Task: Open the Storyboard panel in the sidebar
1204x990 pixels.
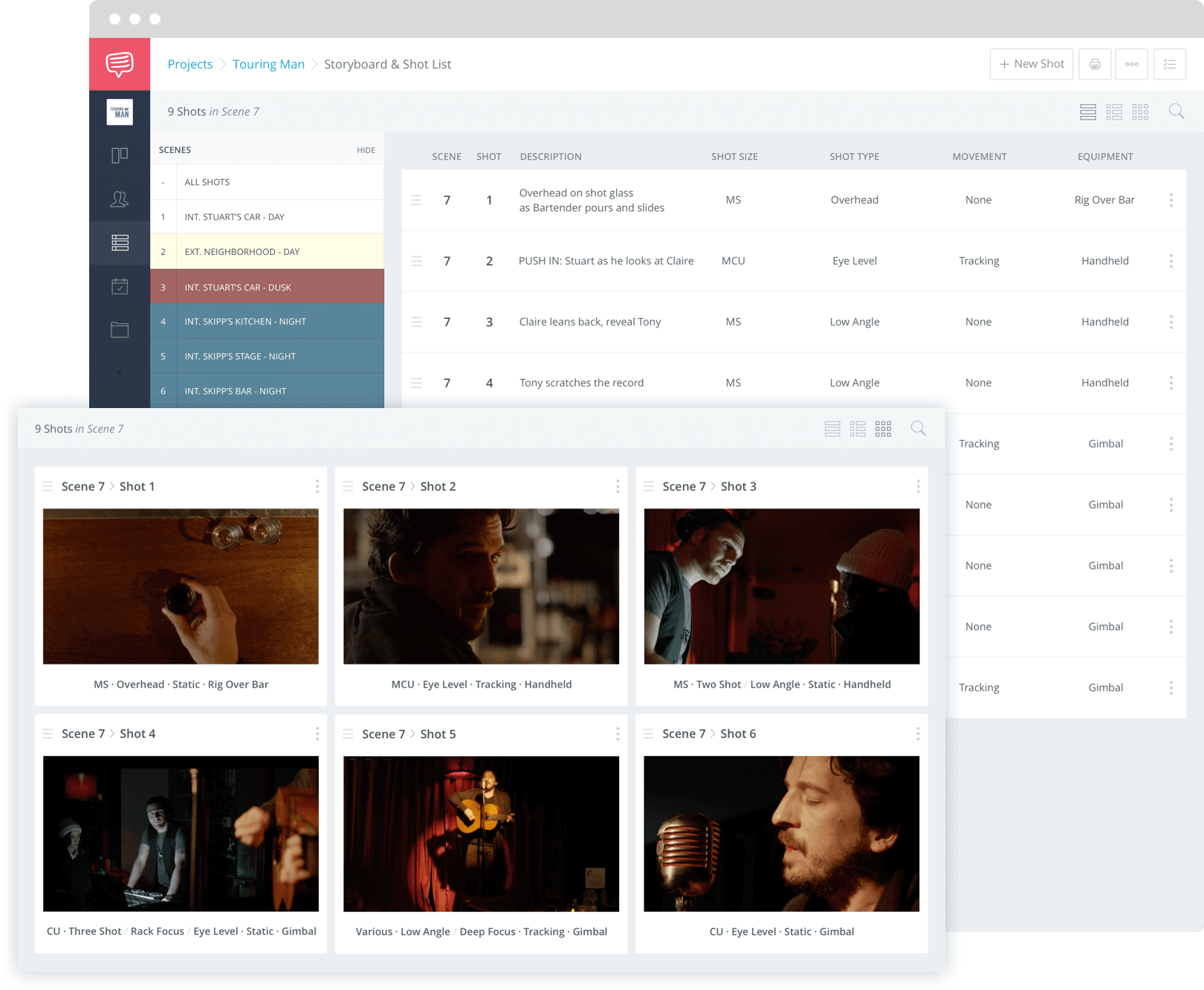Action: (x=119, y=155)
